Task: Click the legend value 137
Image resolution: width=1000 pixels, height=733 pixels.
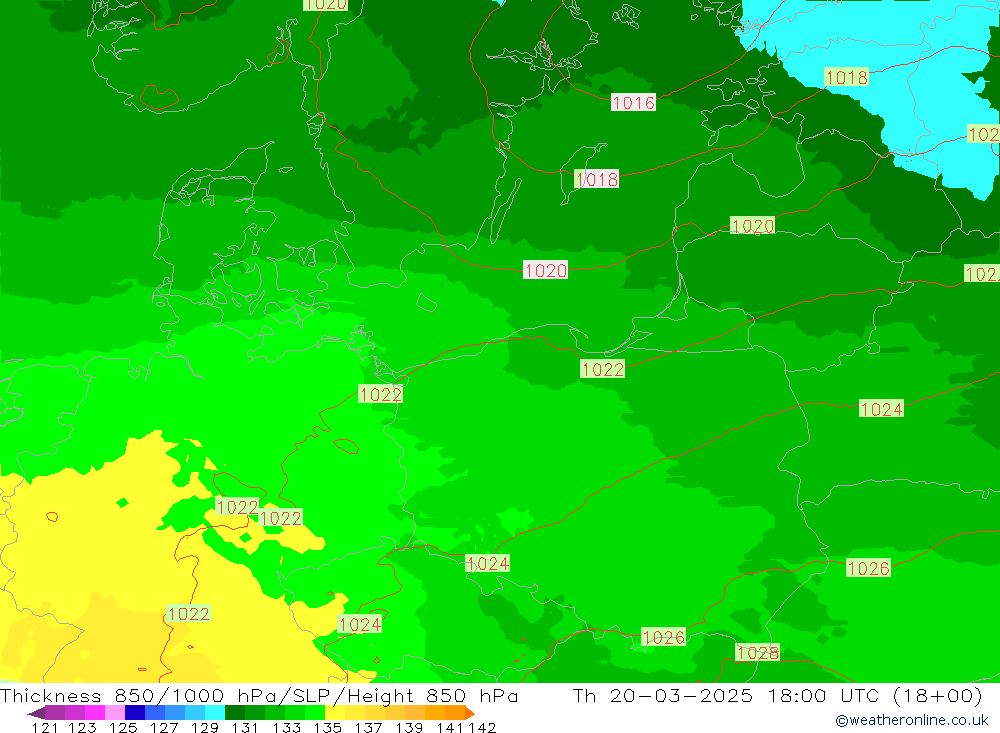Action: pos(368,727)
